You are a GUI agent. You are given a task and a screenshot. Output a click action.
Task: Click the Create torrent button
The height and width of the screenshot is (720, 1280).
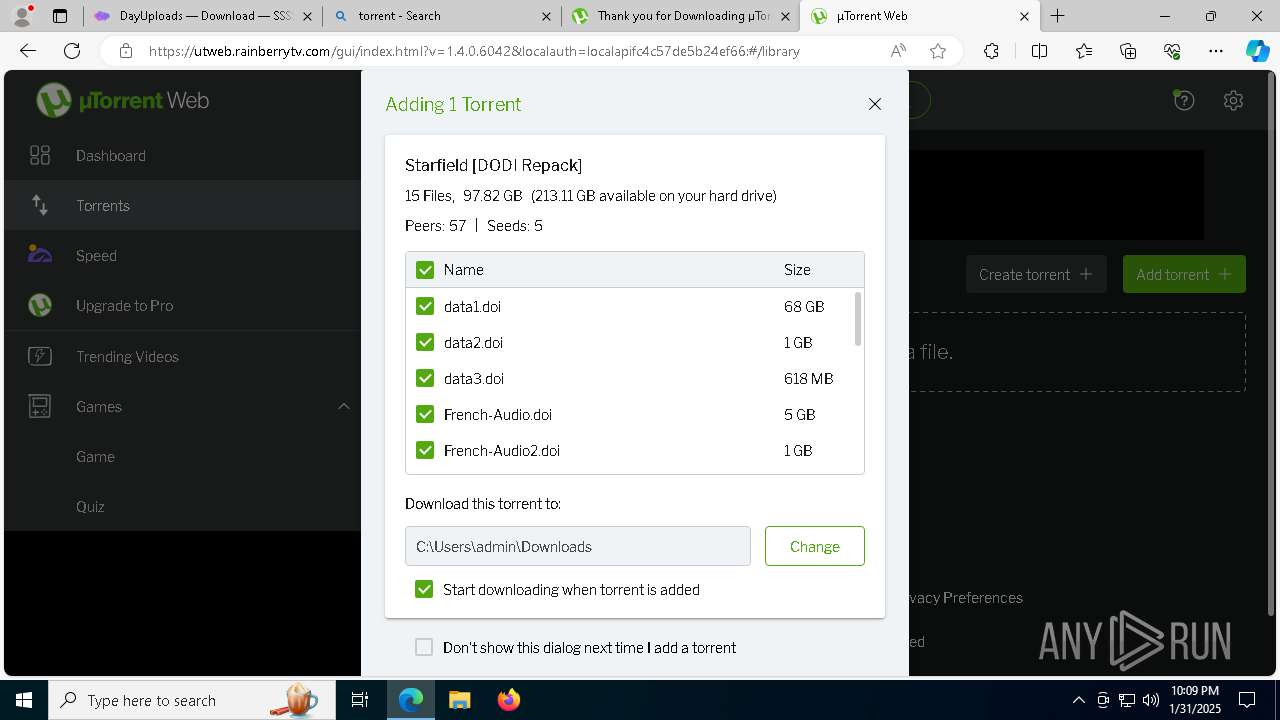coord(1036,274)
